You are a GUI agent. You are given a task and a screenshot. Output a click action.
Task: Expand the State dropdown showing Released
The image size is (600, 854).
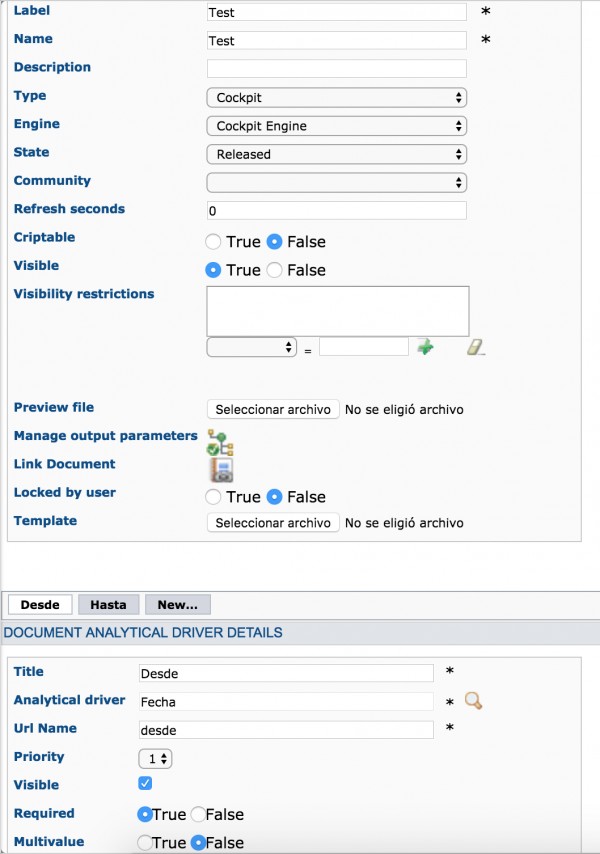click(x=336, y=155)
